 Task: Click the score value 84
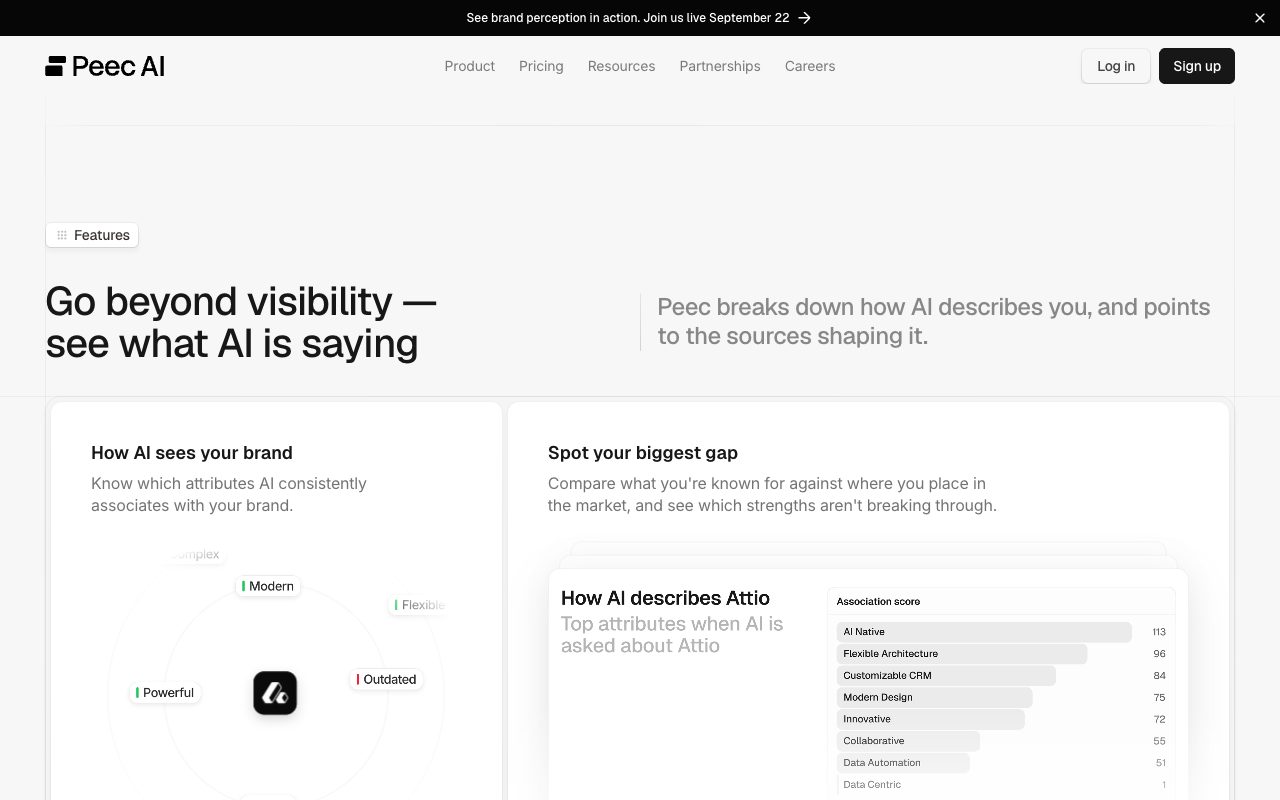point(1160,676)
